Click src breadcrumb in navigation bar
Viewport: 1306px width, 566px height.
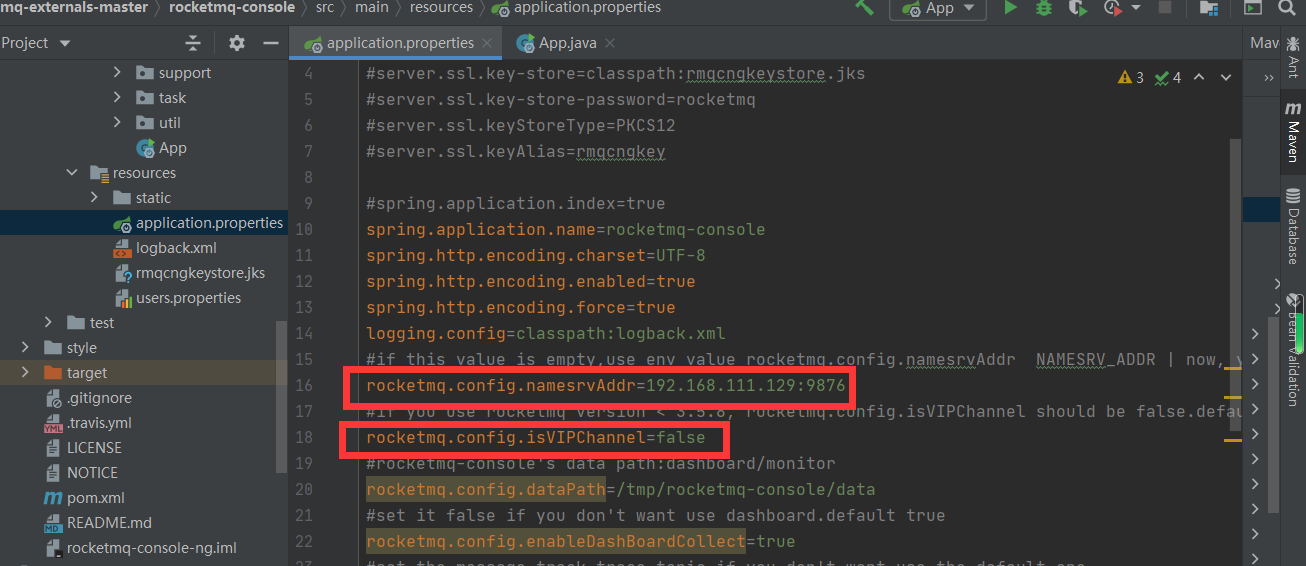coord(324,7)
